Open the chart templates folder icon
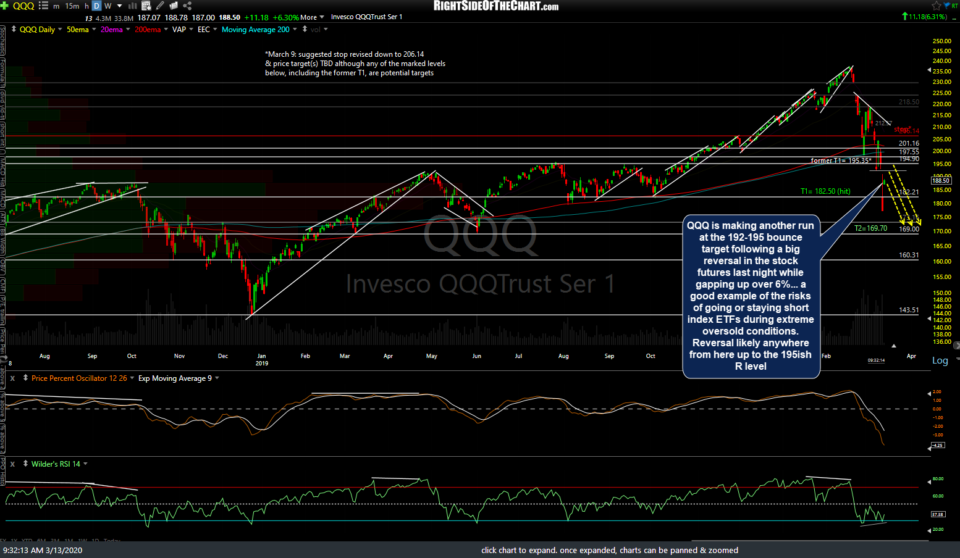Screen dimensions: 960x558 173,6
